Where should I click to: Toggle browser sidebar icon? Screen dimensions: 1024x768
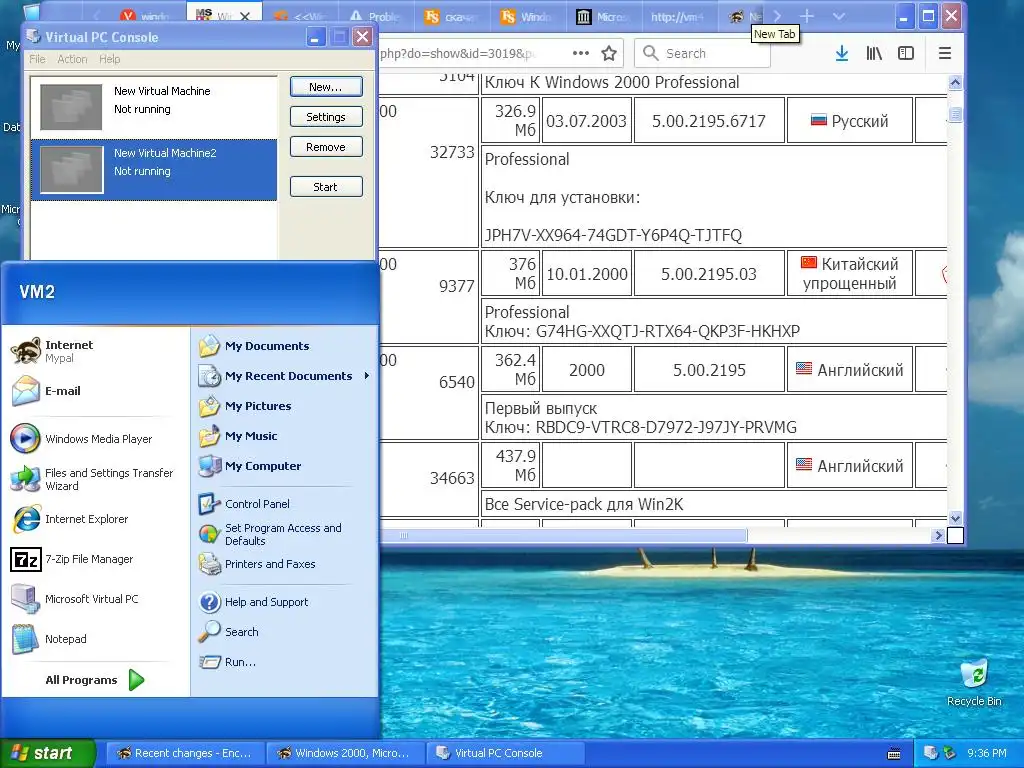[906, 54]
